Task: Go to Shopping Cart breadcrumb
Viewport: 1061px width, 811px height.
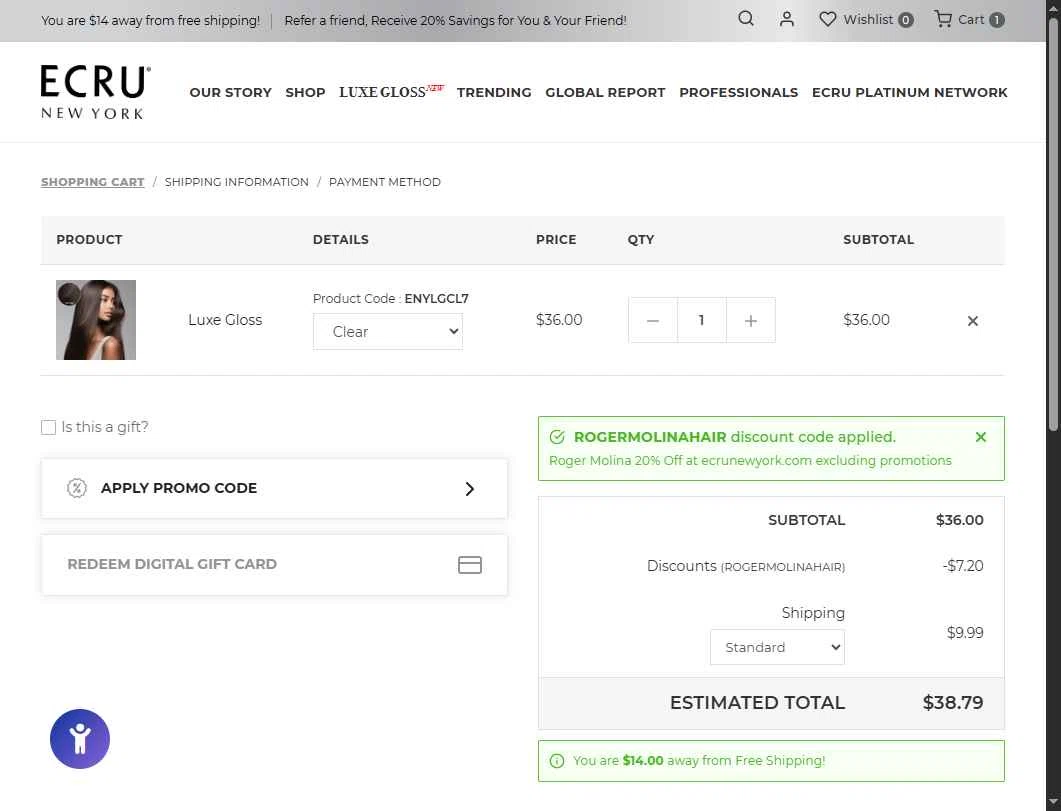Action: 93,182
